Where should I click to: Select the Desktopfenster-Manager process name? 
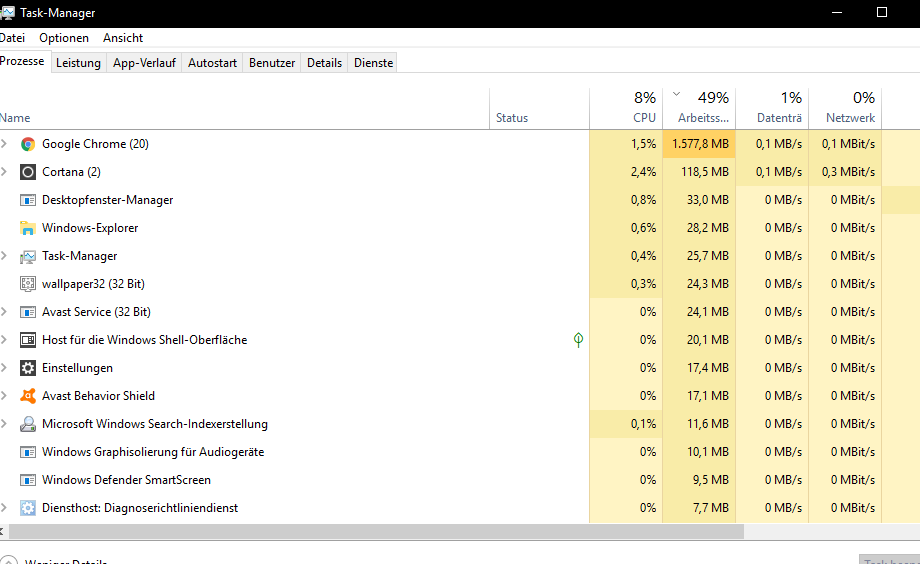click(107, 200)
